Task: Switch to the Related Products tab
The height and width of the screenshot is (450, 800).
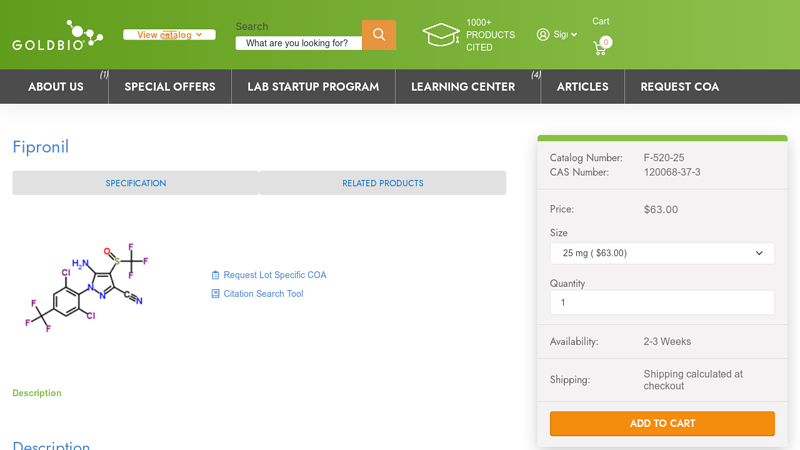Action: 383,183
